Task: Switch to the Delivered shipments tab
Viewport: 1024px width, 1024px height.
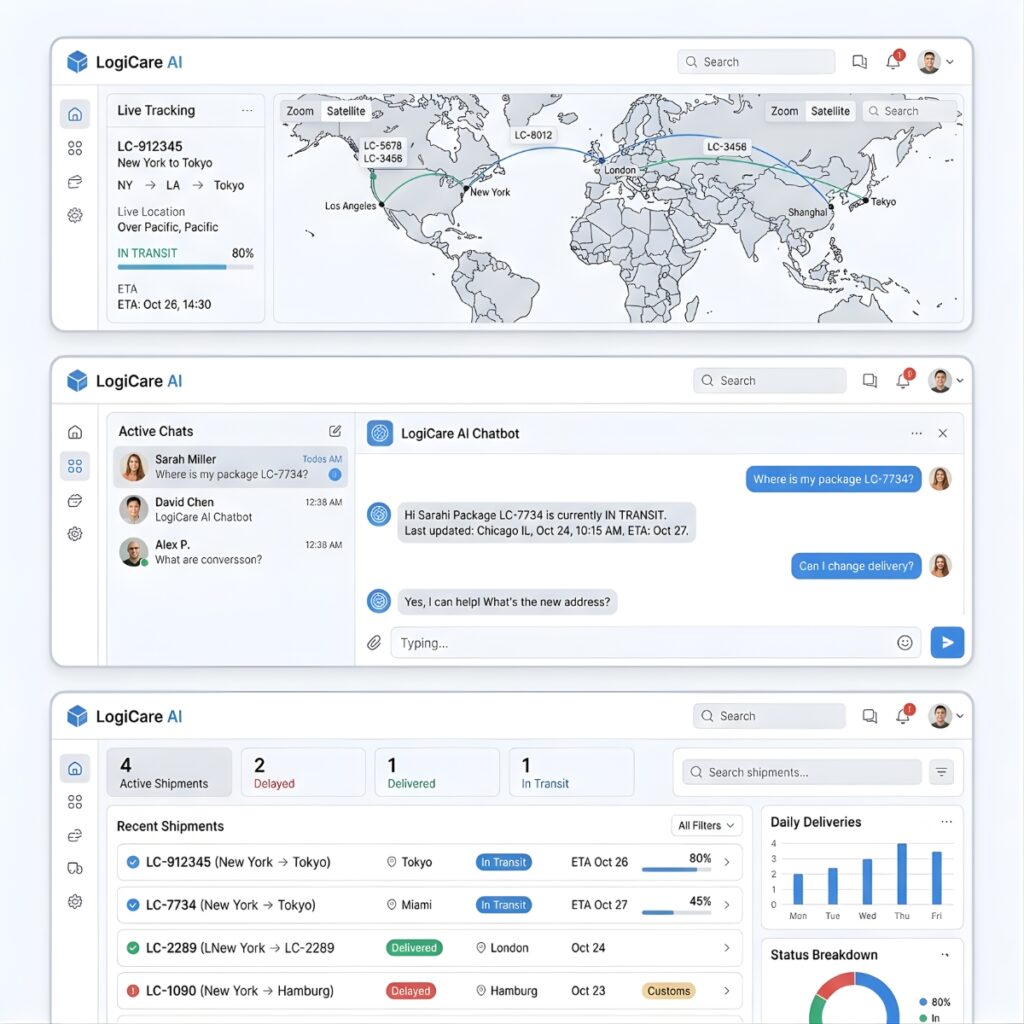Action: pyautogui.click(x=437, y=772)
